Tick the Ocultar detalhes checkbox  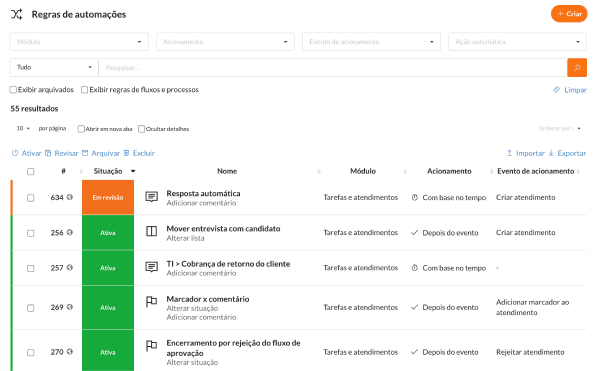141,129
